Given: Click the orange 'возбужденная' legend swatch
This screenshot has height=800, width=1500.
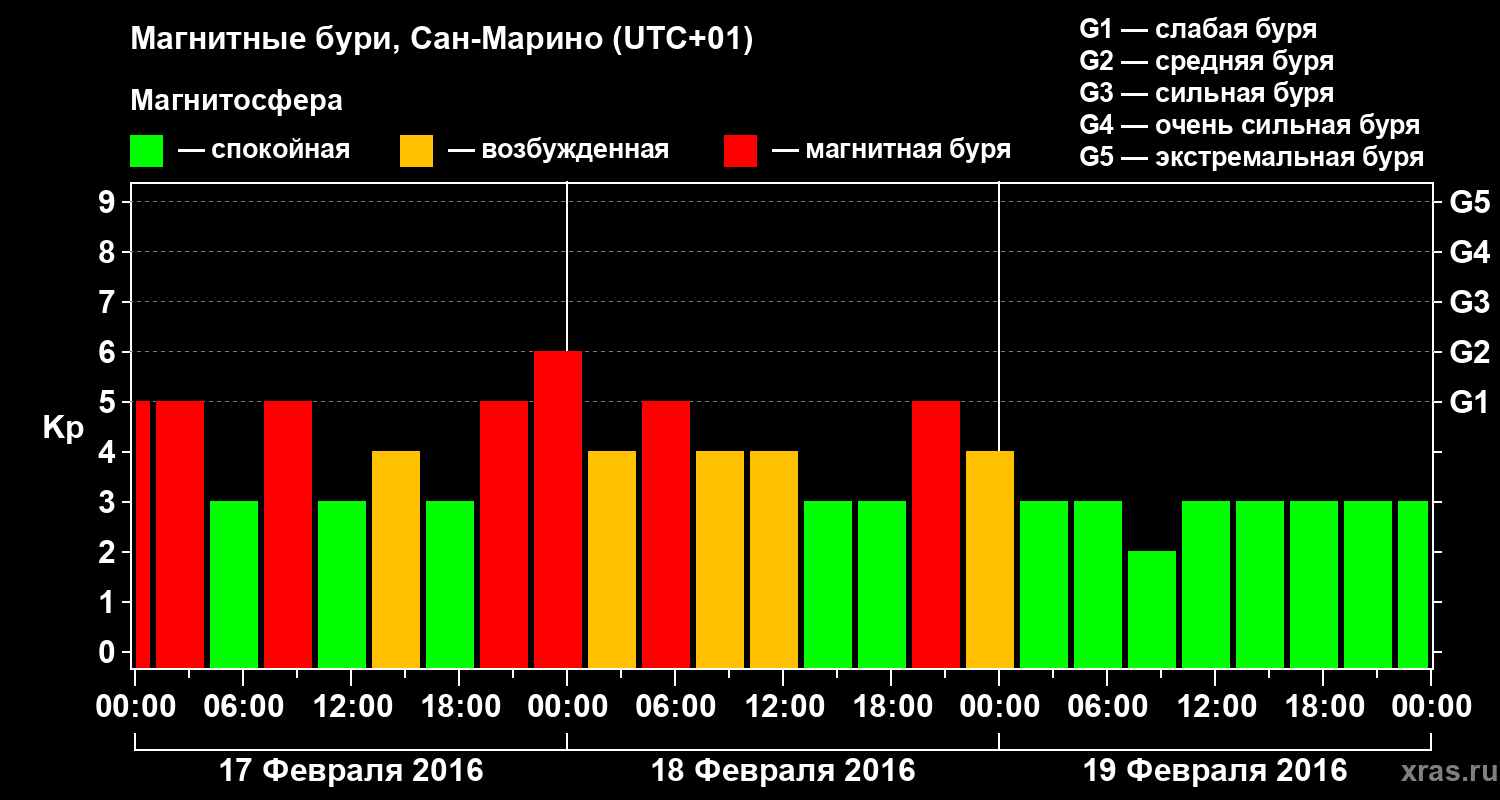Looking at the screenshot, I should pyautogui.click(x=416, y=151).
